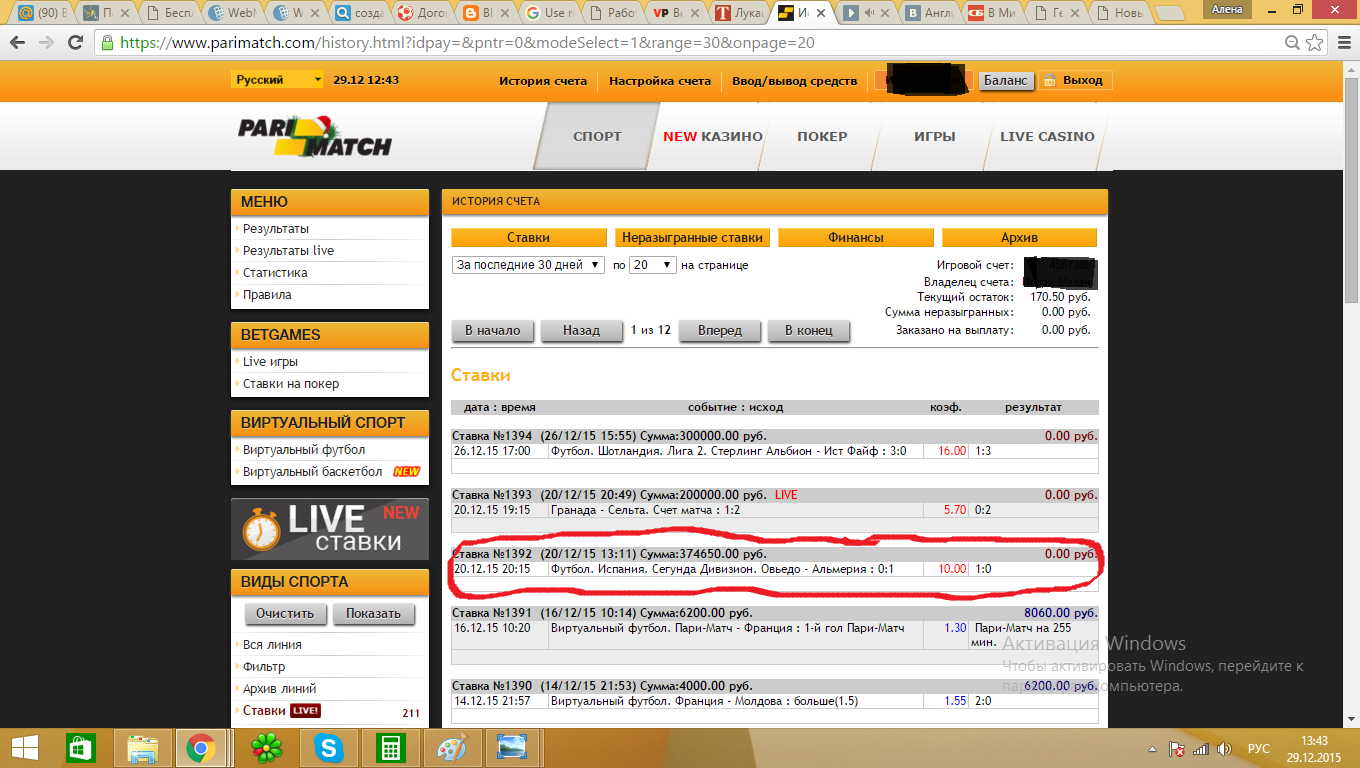Open Ввод/вывод средств link

tap(794, 81)
